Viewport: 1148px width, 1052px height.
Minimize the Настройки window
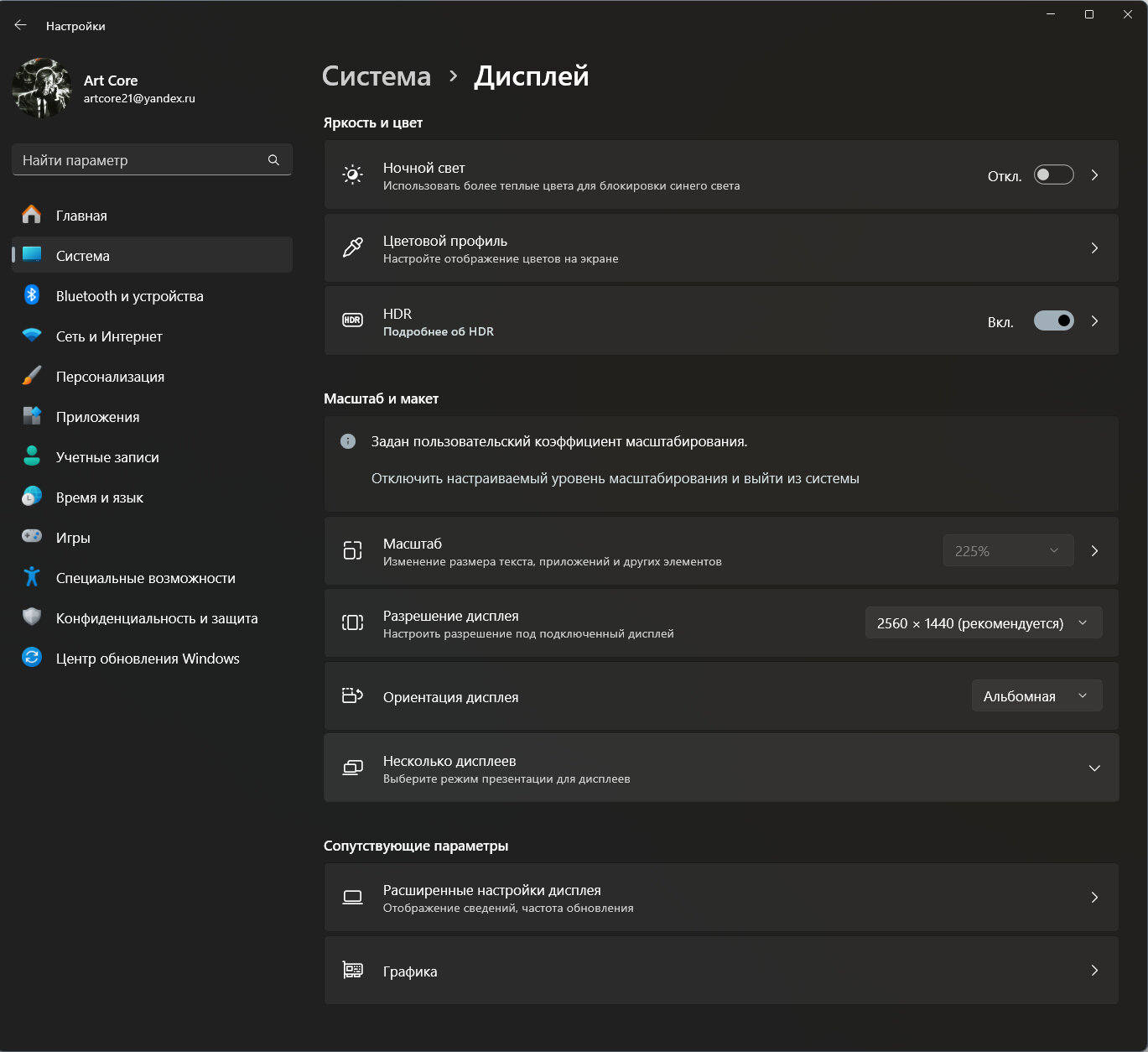[1051, 14]
